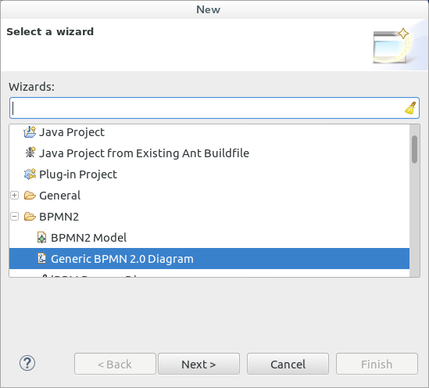The image size is (429, 388).
Task: Click the BPMN2 Model file icon
Action: (x=41, y=238)
